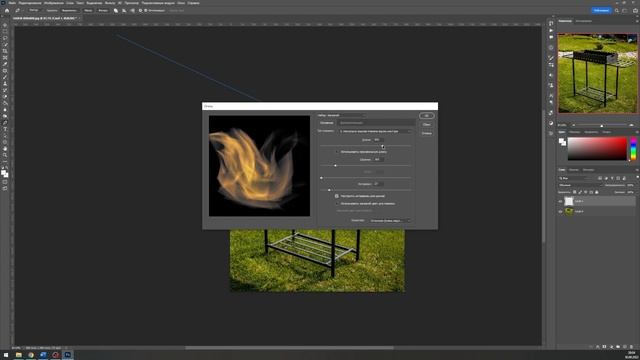Open the path operations icon in options bar
Image resolution: width=640 pixels, height=360 pixels.
116,11
